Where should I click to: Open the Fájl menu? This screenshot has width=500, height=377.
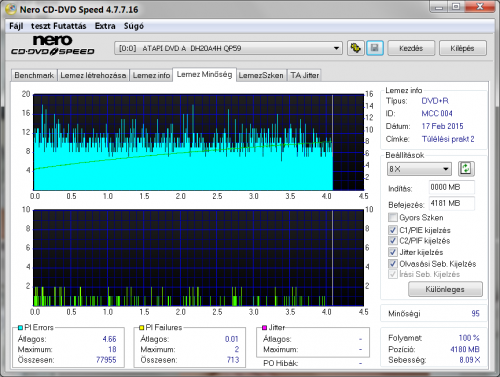[16, 26]
